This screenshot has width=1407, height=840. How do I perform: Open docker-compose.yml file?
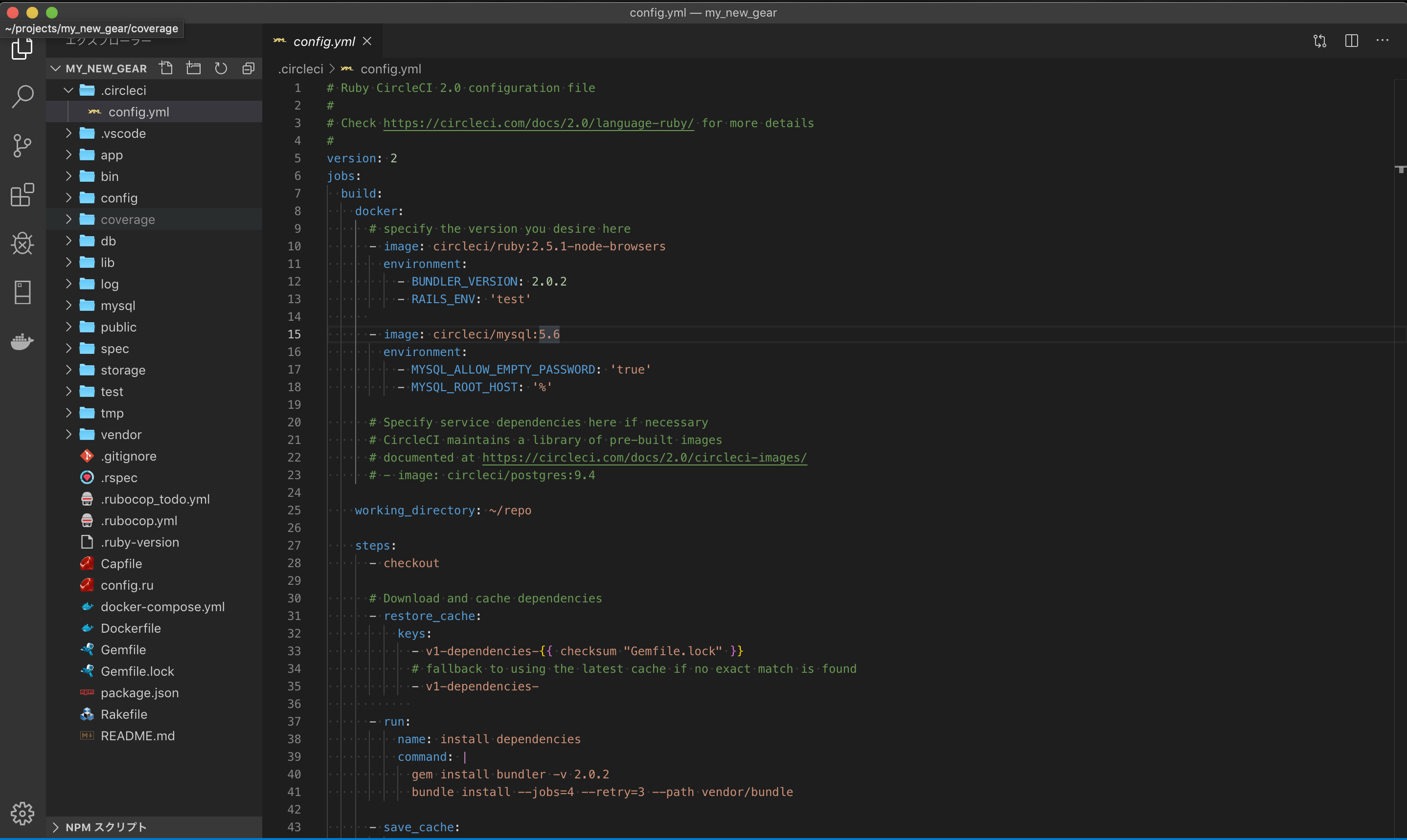tap(154, 607)
